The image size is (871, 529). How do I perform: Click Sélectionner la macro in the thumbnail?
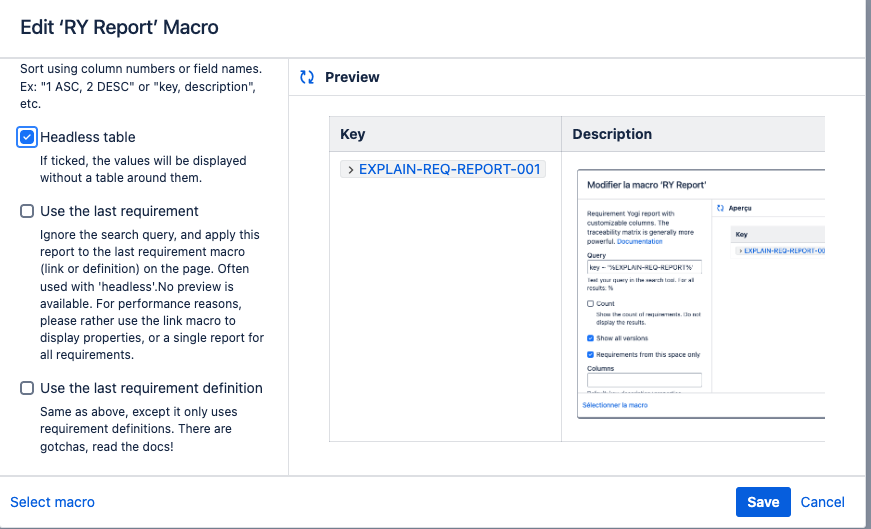coord(615,405)
